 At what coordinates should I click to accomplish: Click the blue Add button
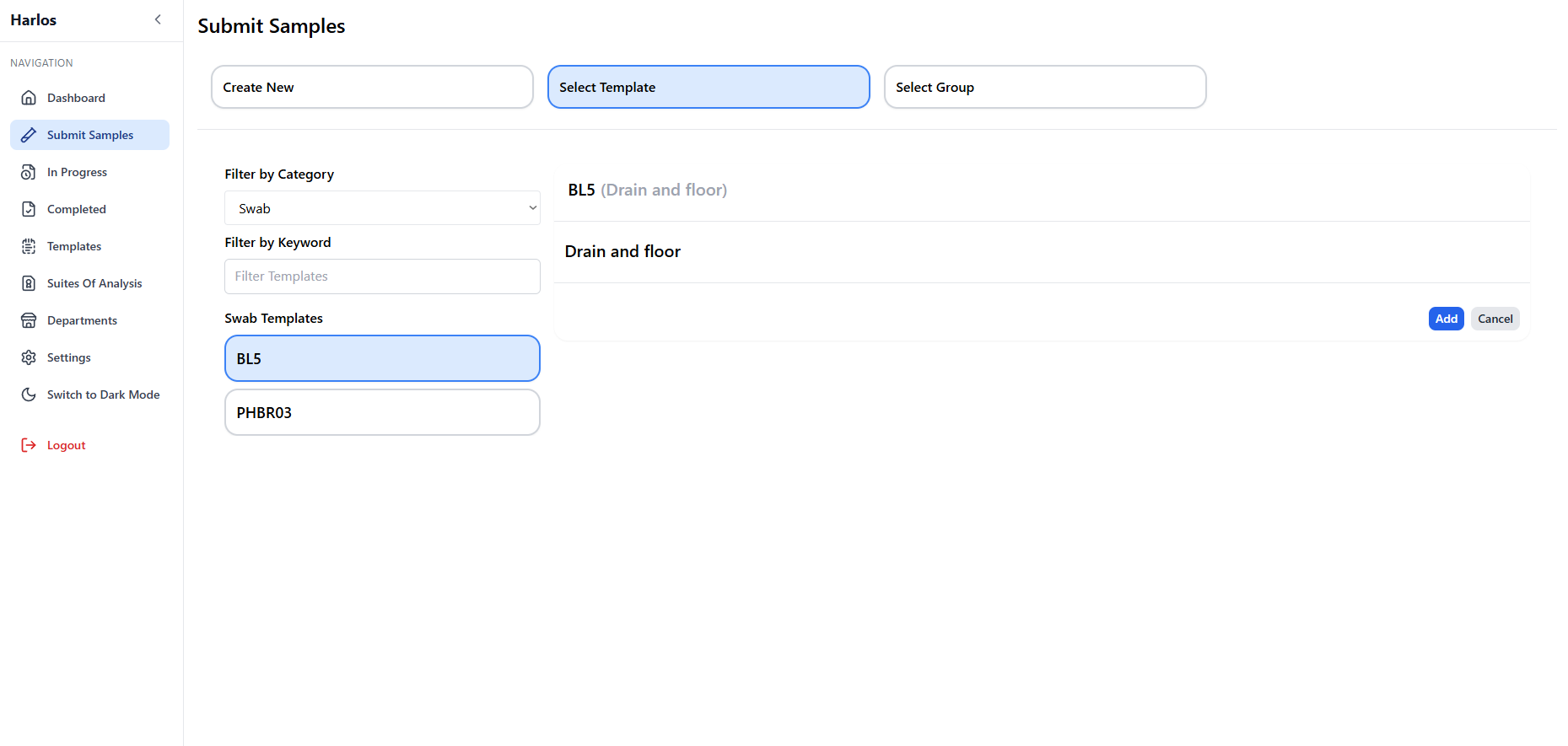[x=1446, y=319]
